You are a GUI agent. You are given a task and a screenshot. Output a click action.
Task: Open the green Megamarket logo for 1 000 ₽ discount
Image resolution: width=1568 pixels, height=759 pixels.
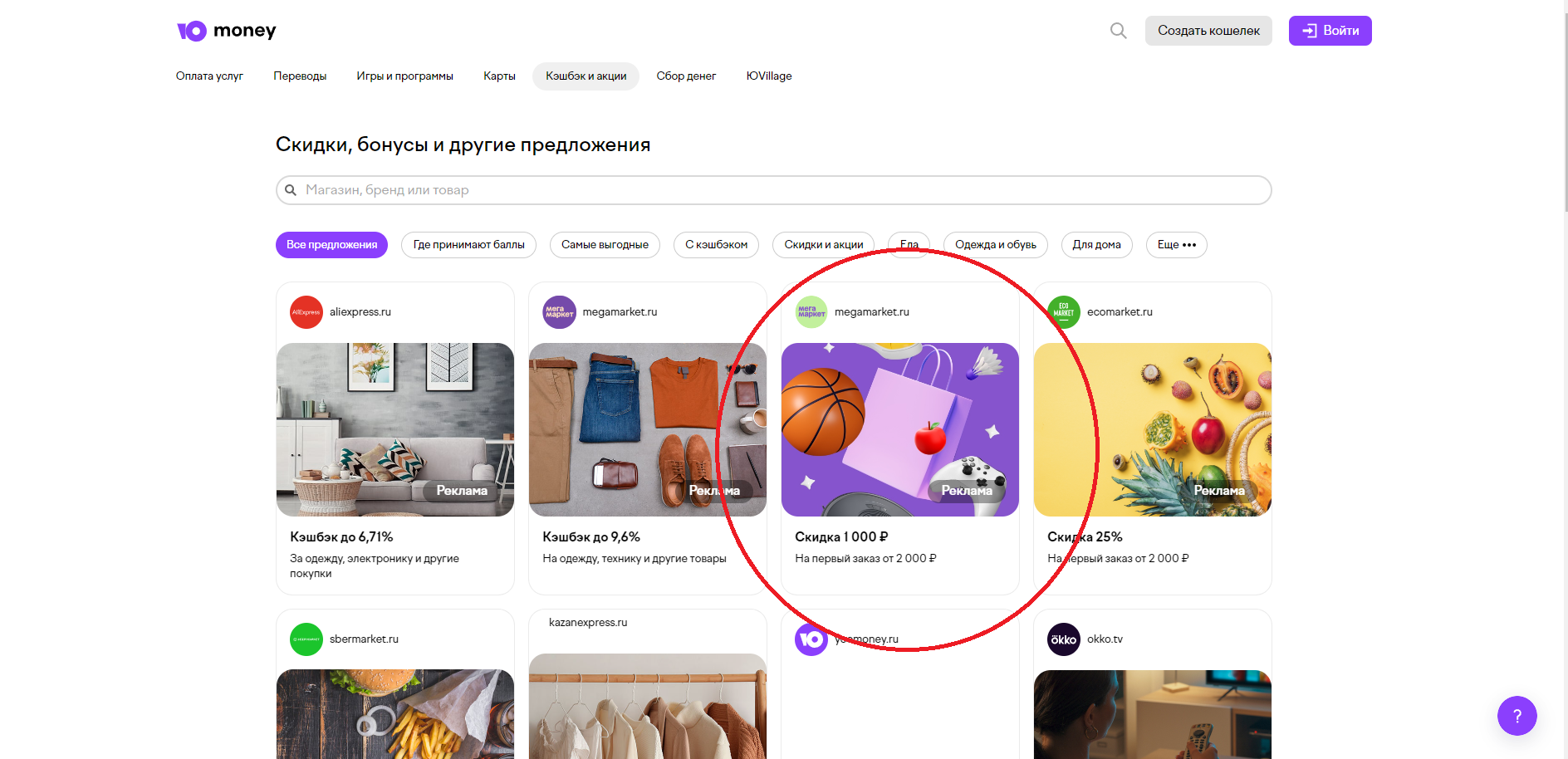click(x=811, y=312)
